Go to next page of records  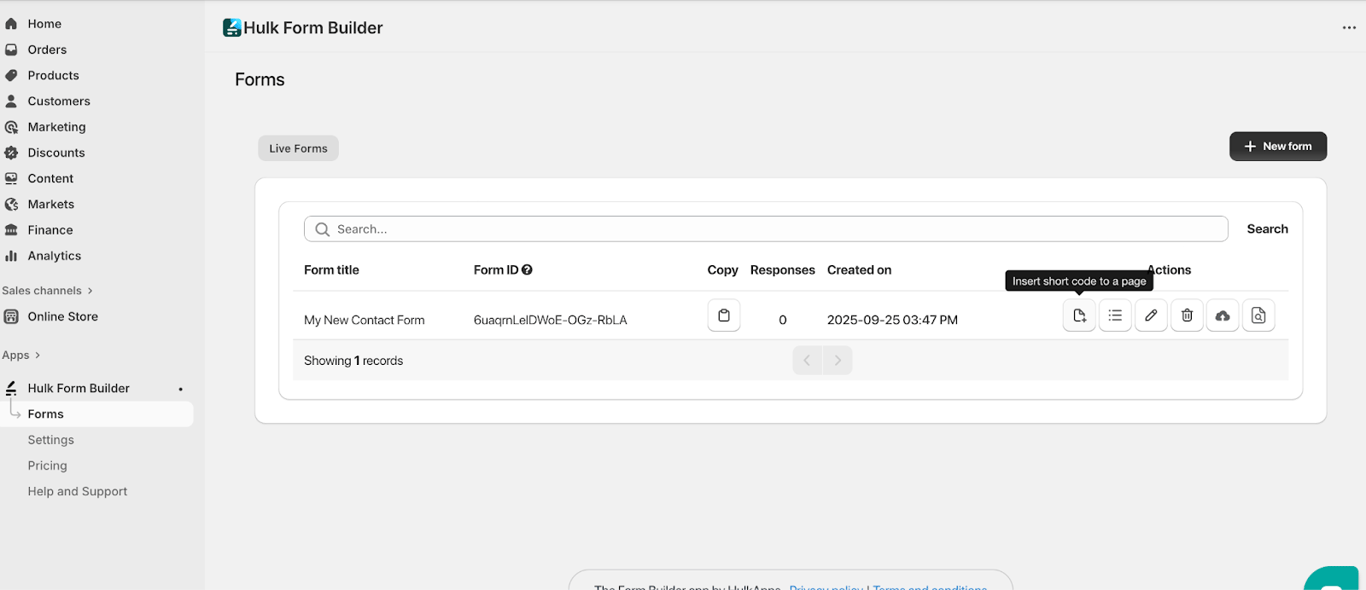(x=838, y=360)
